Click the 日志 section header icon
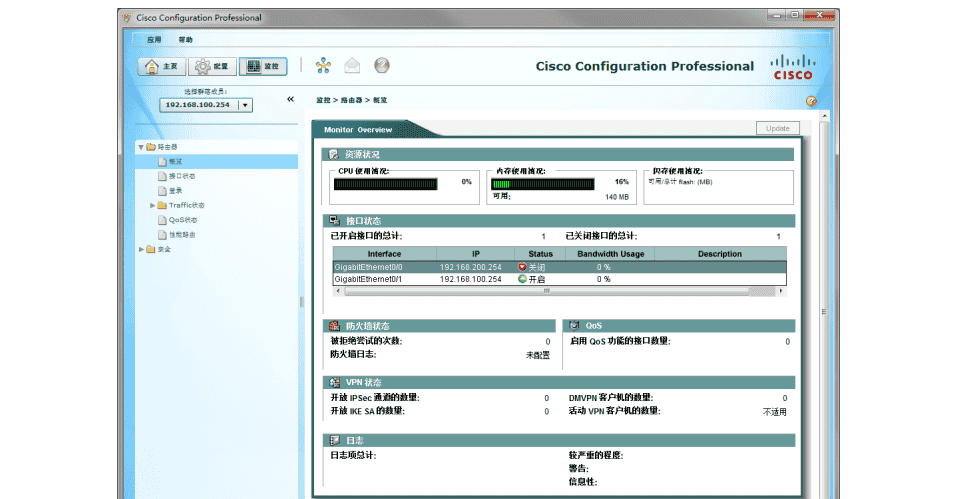Viewport: 972px width, 499px height. [x=335, y=440]
